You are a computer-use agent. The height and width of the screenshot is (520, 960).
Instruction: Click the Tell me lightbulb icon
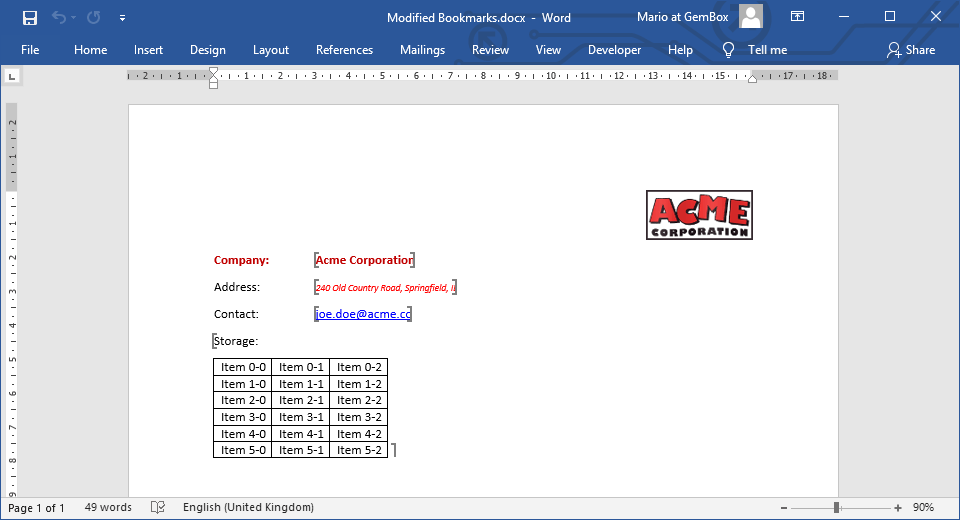729,50
